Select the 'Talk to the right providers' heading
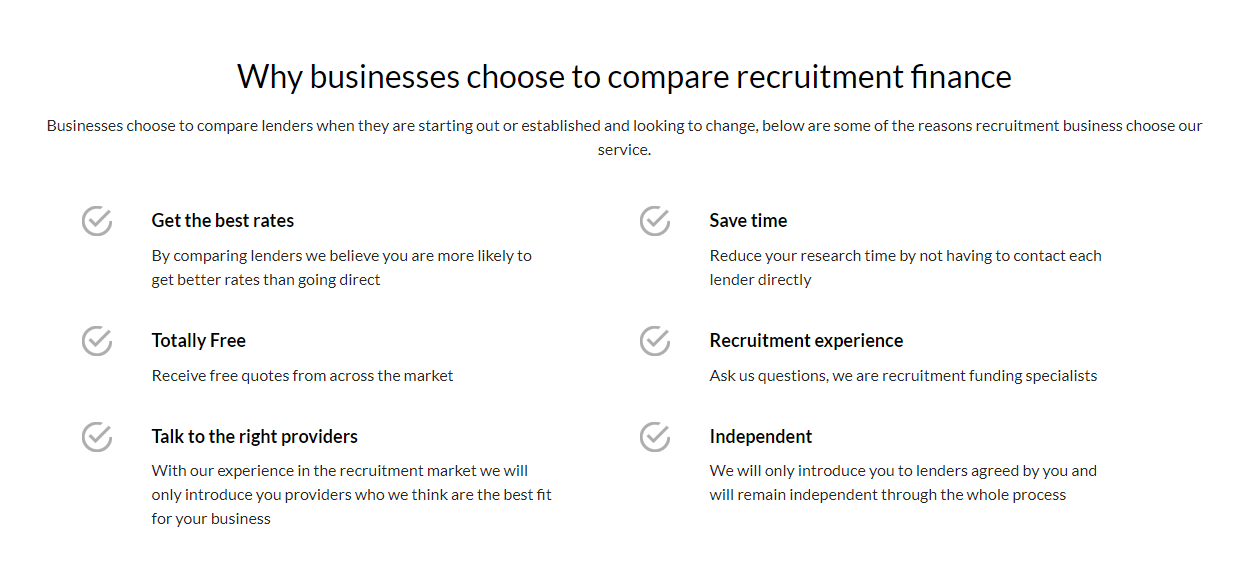 pyautogui.click(x=255, y=437)
